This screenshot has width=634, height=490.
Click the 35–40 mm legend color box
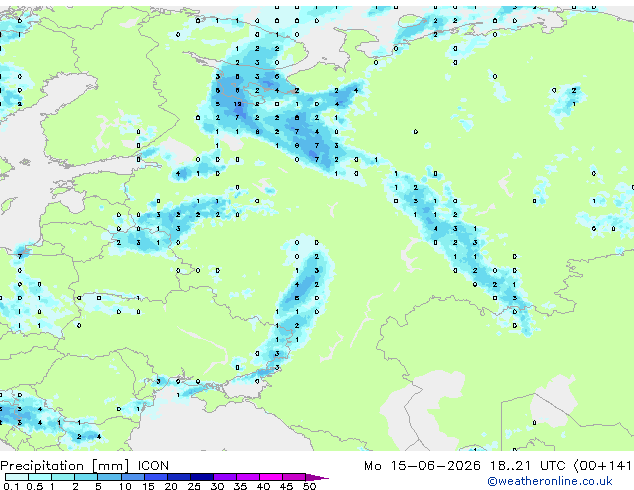pos(248,477)
